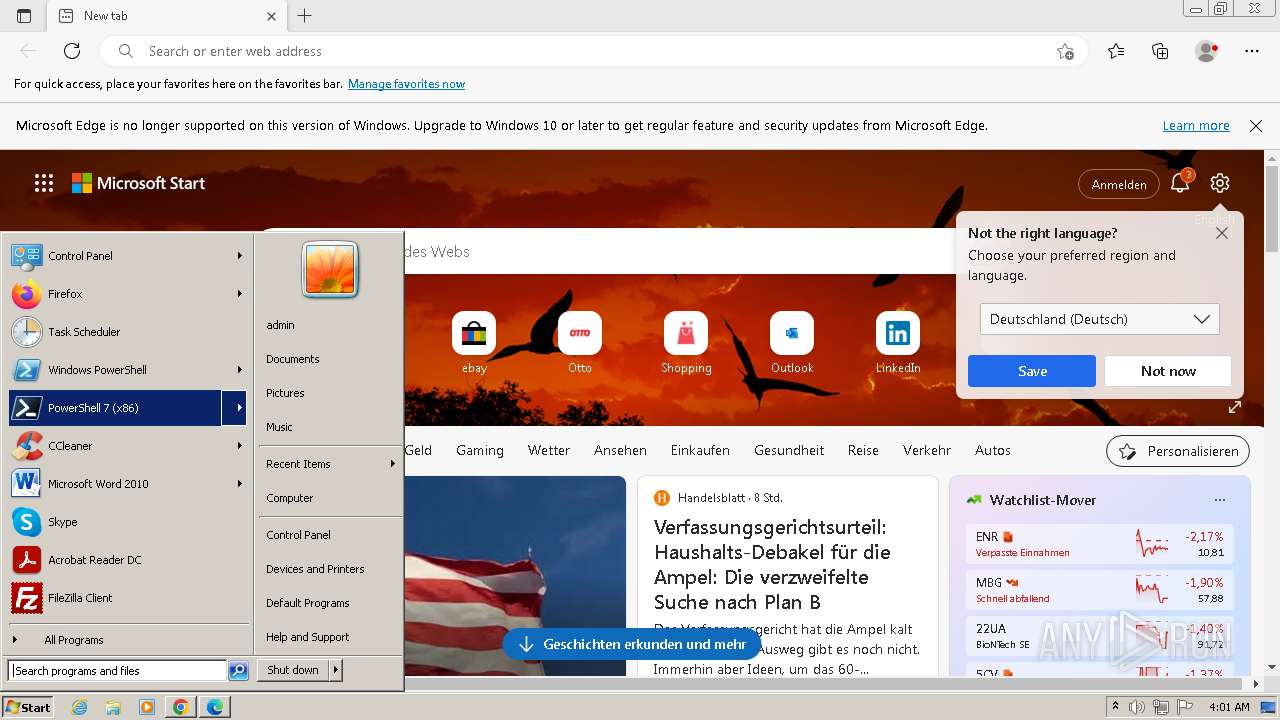Image resolution: width=1280 pixels, height=720 pixels.
Task: Open Manage favorites now link
Action: (406, 84)
